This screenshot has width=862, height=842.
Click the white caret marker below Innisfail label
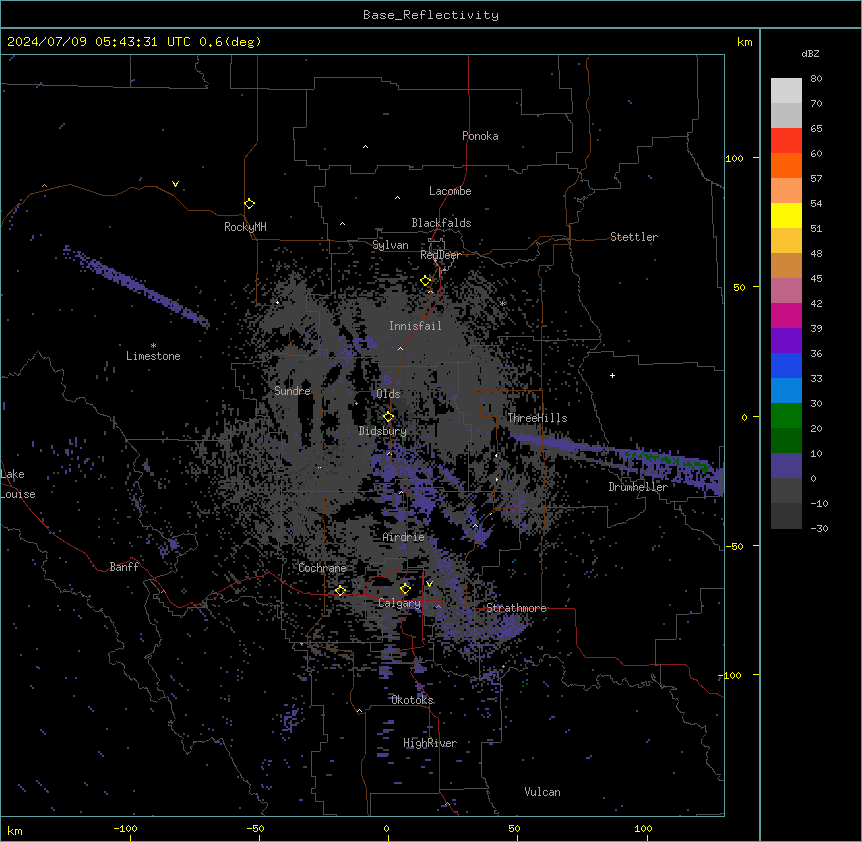400,348
